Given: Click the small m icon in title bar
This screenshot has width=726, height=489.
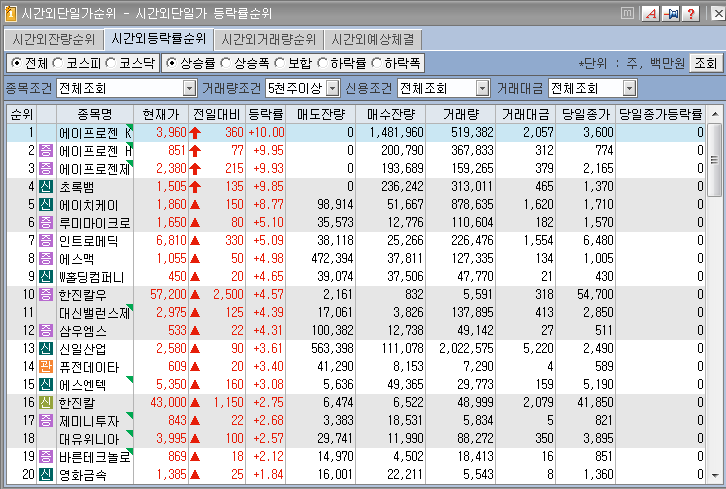Looking at the screenshot, I should (627, 13).
